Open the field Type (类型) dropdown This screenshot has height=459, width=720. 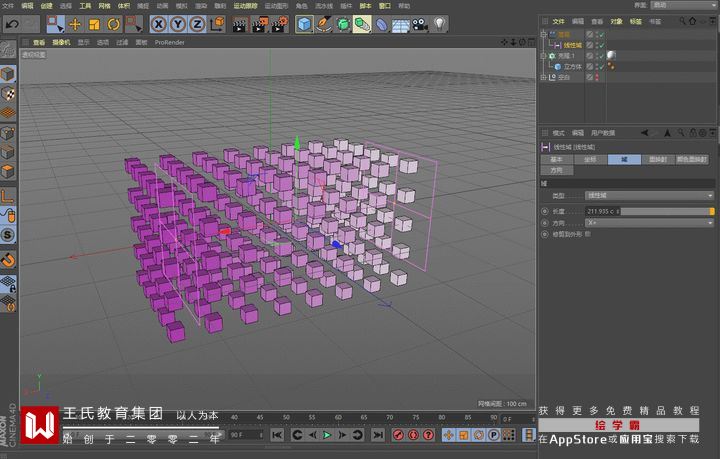coord(649,196)
